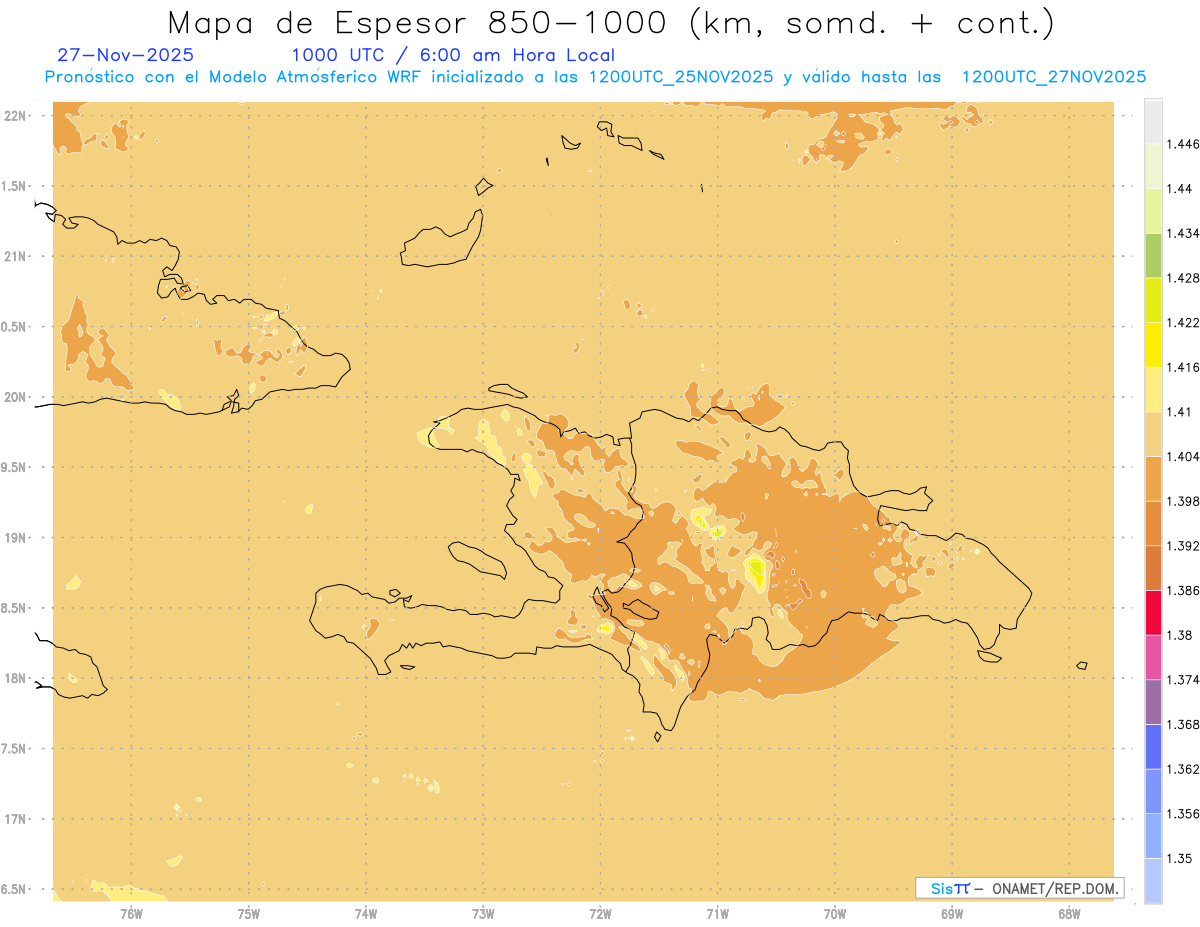Click the 22N latitude axis label

[17, 116]
